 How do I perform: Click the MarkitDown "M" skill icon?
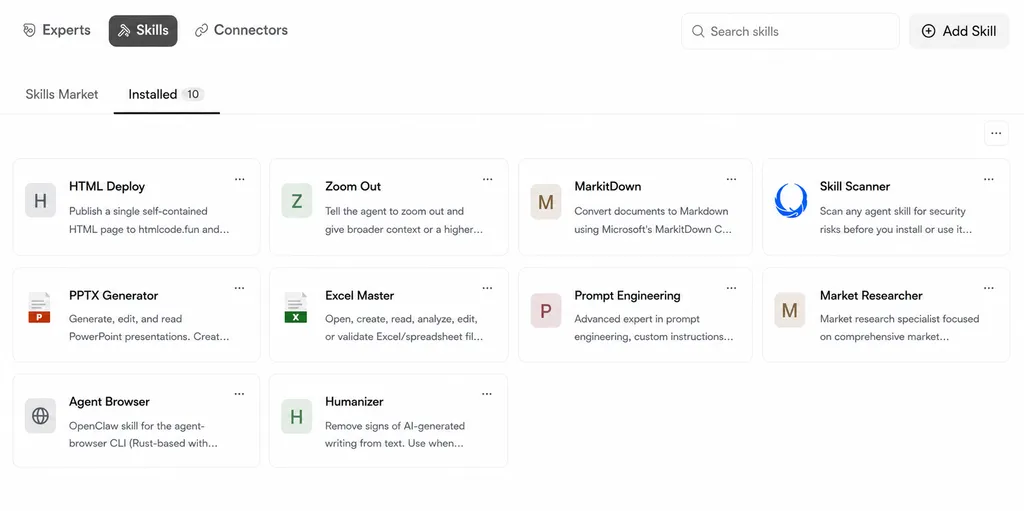(x=546, y=201)
